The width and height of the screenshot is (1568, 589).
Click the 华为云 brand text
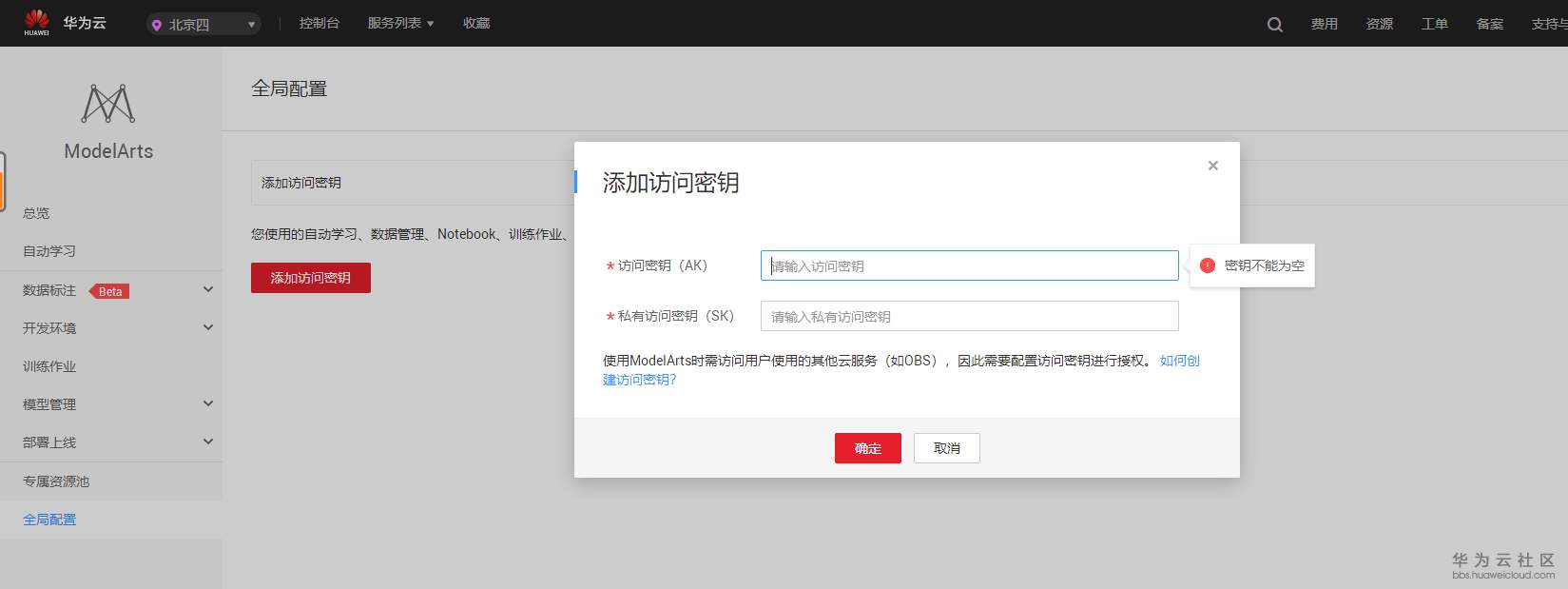coord(85,23)
